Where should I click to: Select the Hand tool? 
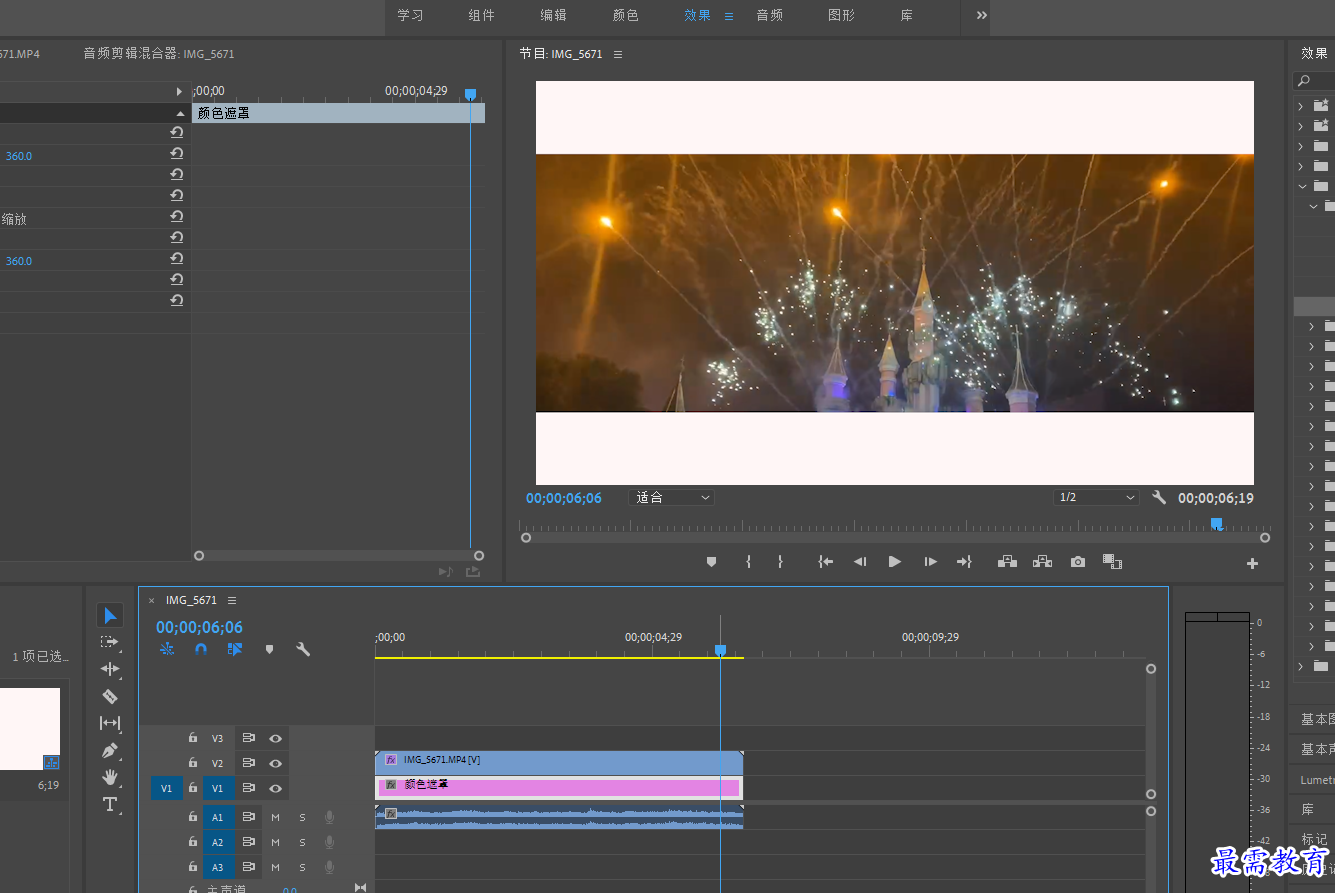coord(110,777)
